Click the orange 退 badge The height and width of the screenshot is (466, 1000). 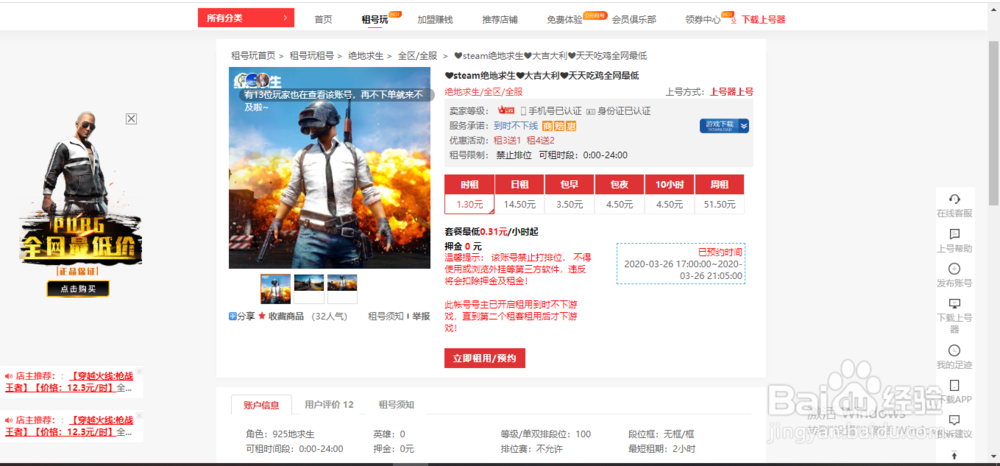click(571, 125)
